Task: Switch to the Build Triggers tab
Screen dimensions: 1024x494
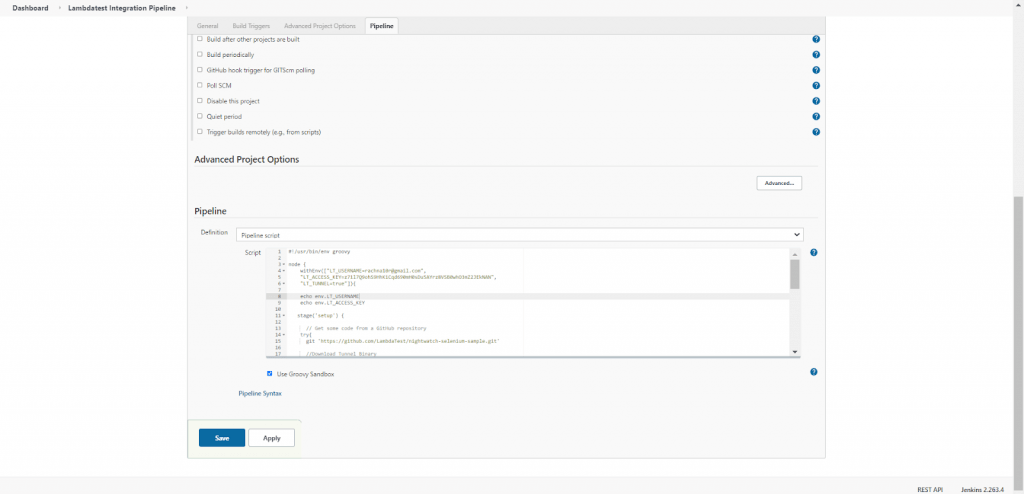Action: [251, 25]
